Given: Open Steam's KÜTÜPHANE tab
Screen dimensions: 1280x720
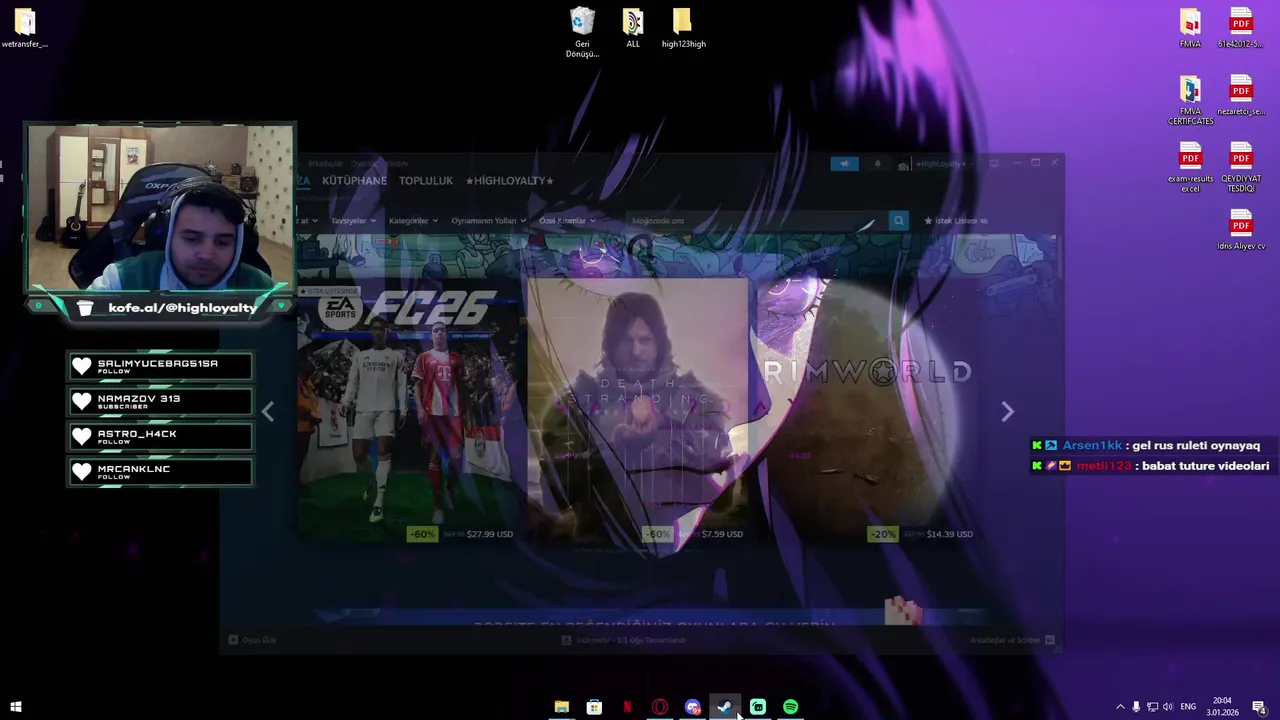Looking at the screenshot, I should (354, 181).
